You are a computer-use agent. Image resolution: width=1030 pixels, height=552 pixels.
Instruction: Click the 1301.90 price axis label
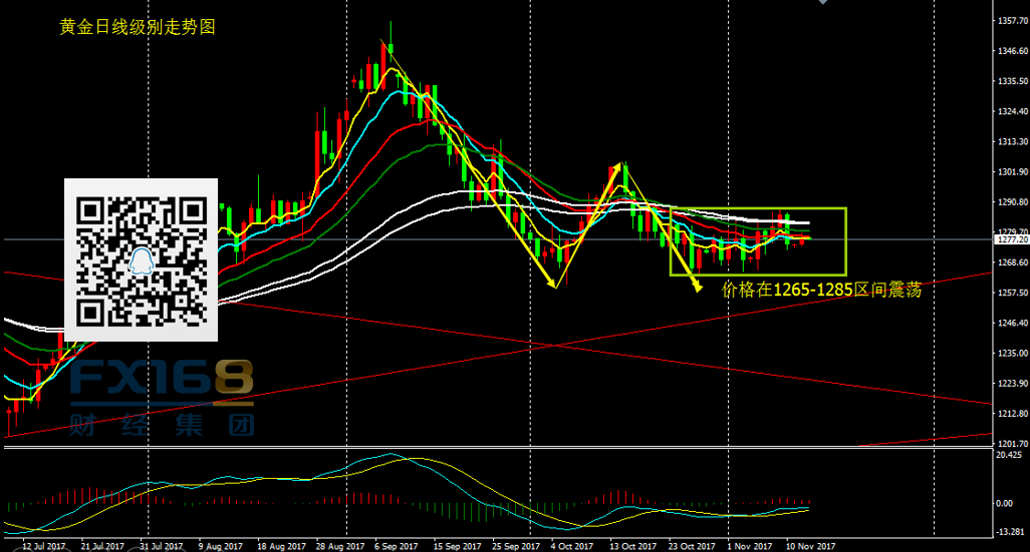click(1012, 172)
